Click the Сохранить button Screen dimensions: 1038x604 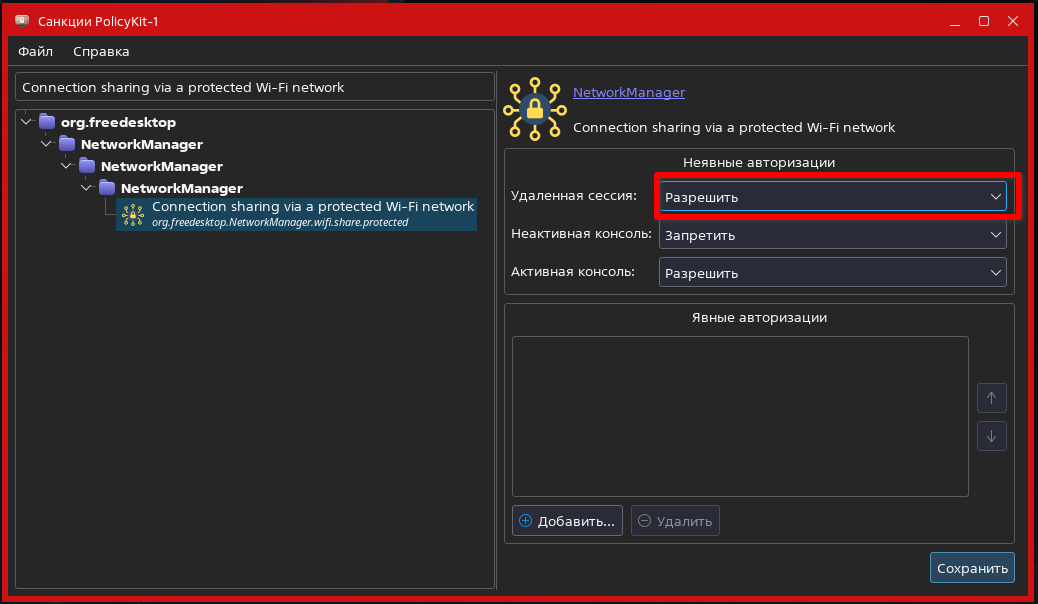972,568
